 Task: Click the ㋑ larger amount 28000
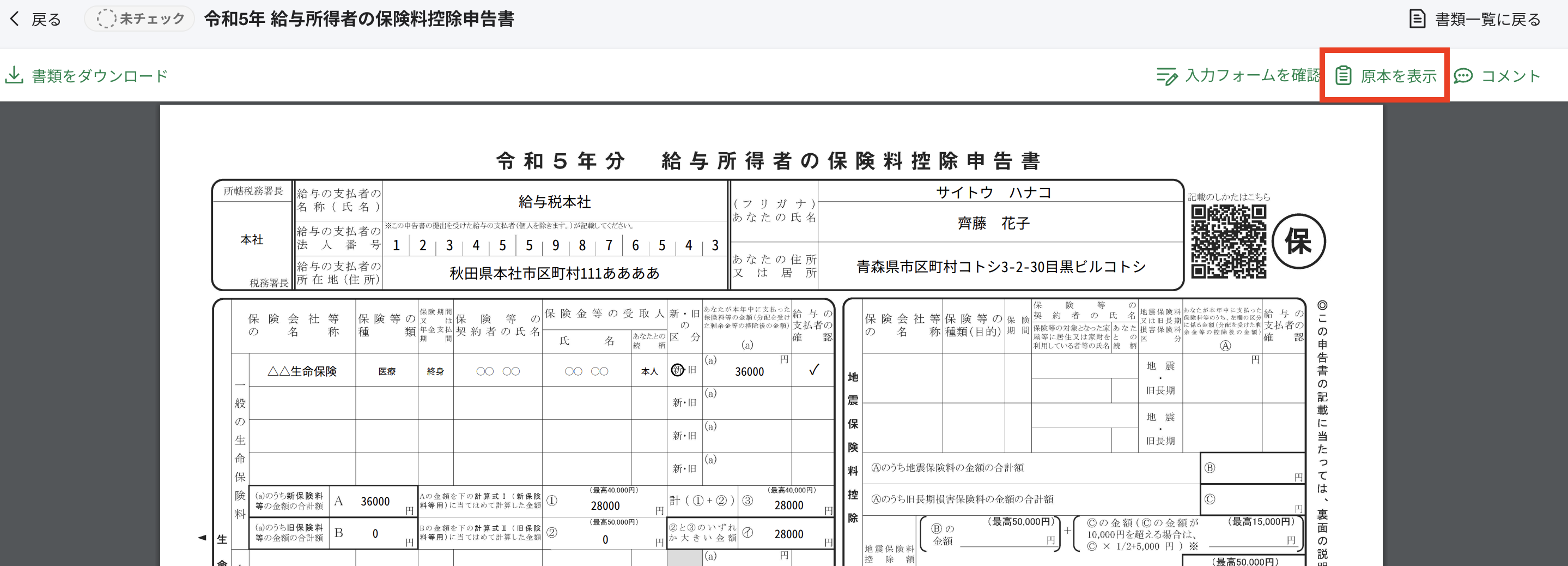click(x=789, y=534)
